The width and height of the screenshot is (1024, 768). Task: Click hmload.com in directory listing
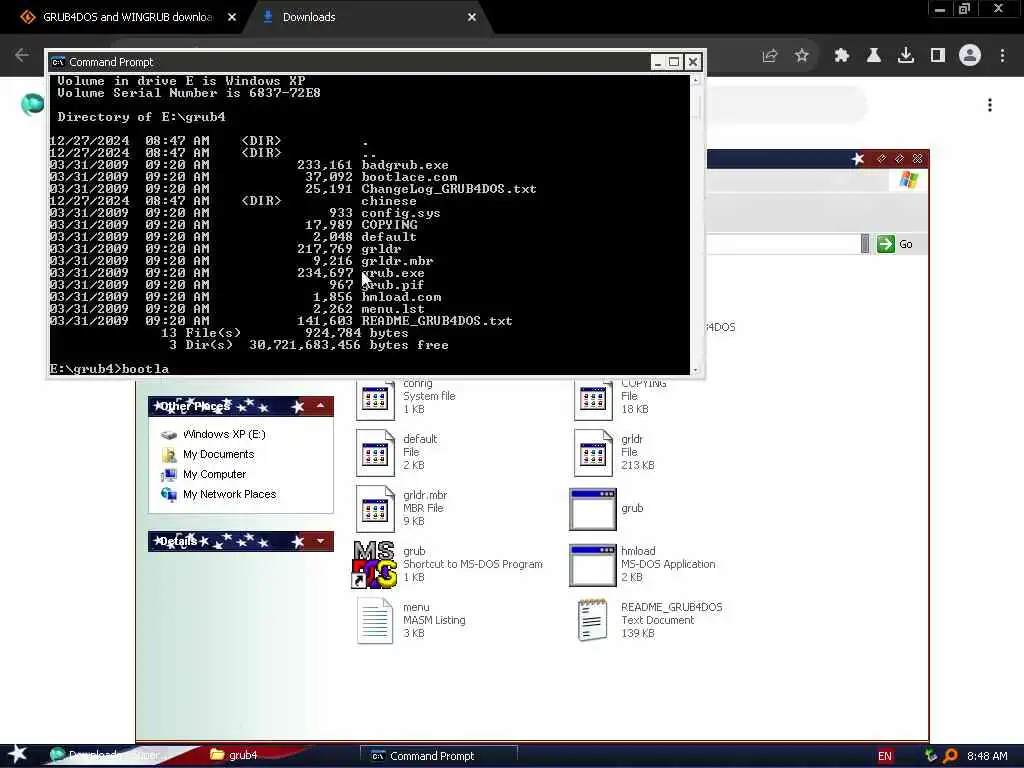(x=401, y=297)
